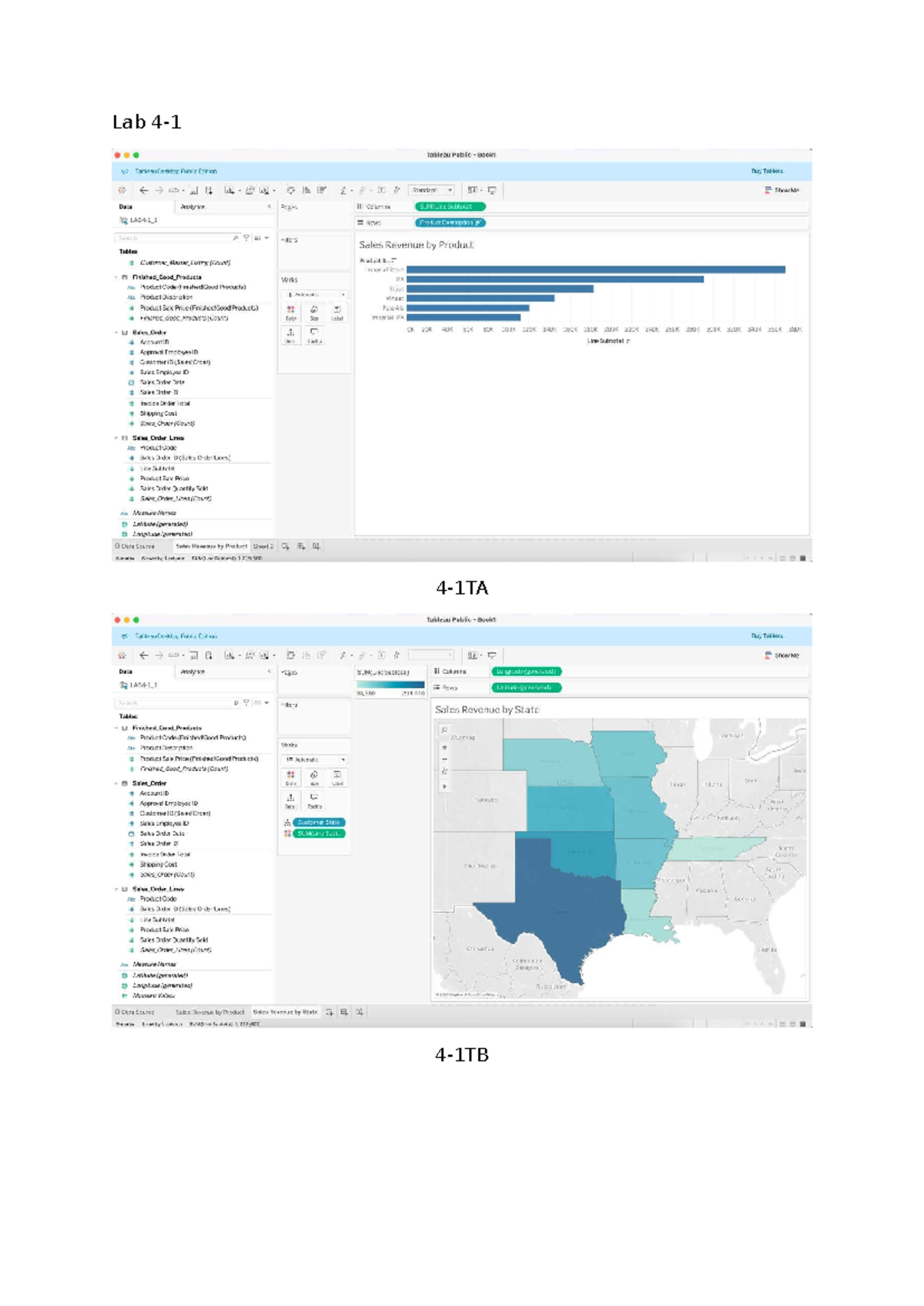Viewport: 924px width, 1306px height.
Task: Open the Standard fit dropdown in the toolbar
Action: point(431,190)
